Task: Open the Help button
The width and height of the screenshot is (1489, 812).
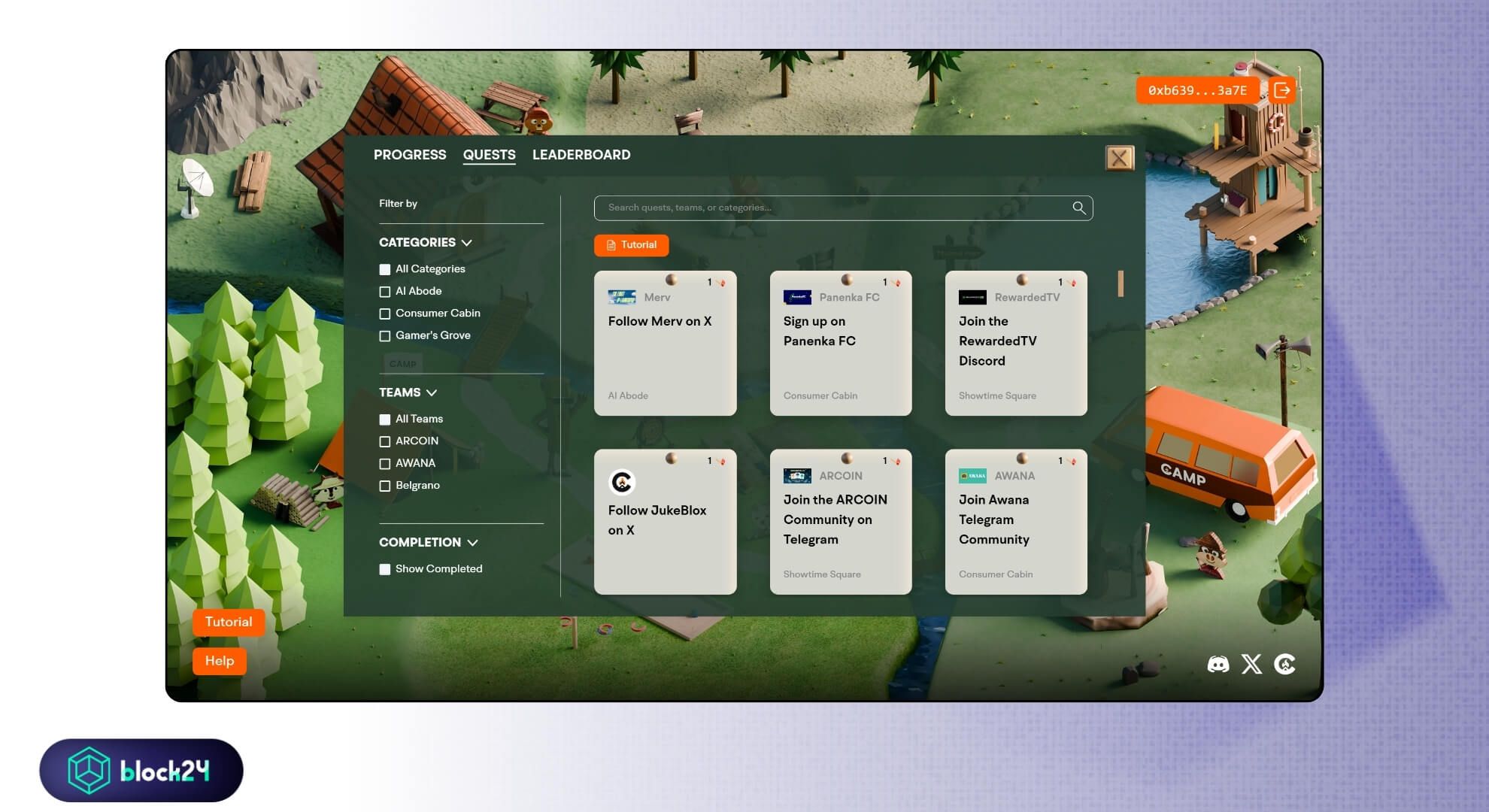Action: (x=220, y=661)
